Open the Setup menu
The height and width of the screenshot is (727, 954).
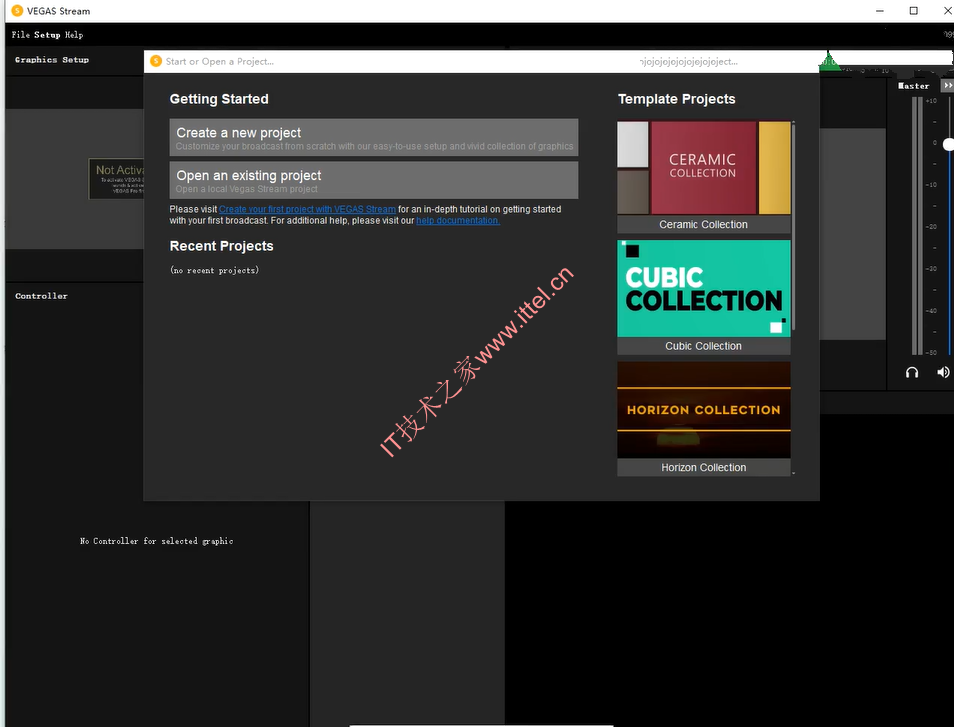pos(47,35)
